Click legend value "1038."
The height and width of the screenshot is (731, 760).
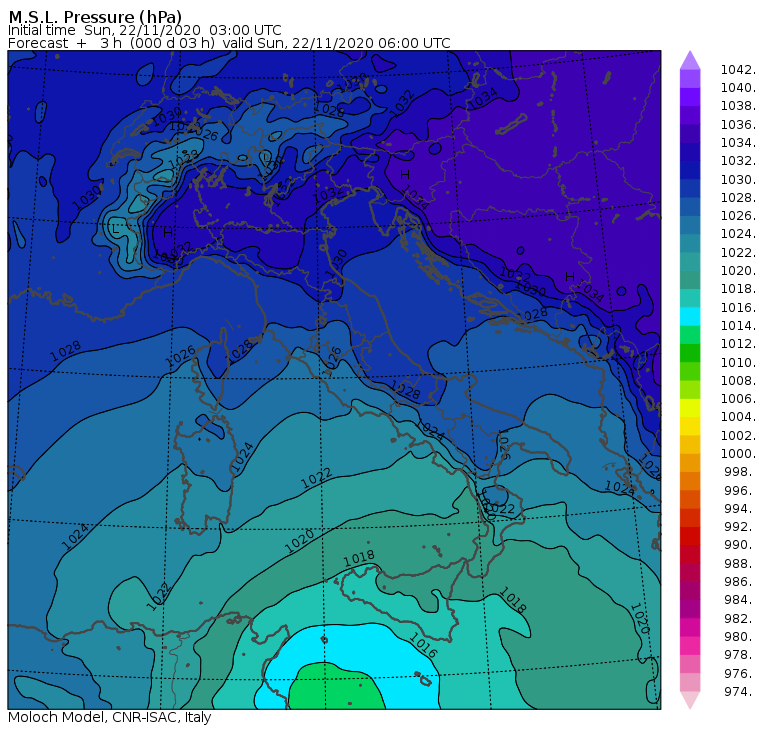(738, 106)
